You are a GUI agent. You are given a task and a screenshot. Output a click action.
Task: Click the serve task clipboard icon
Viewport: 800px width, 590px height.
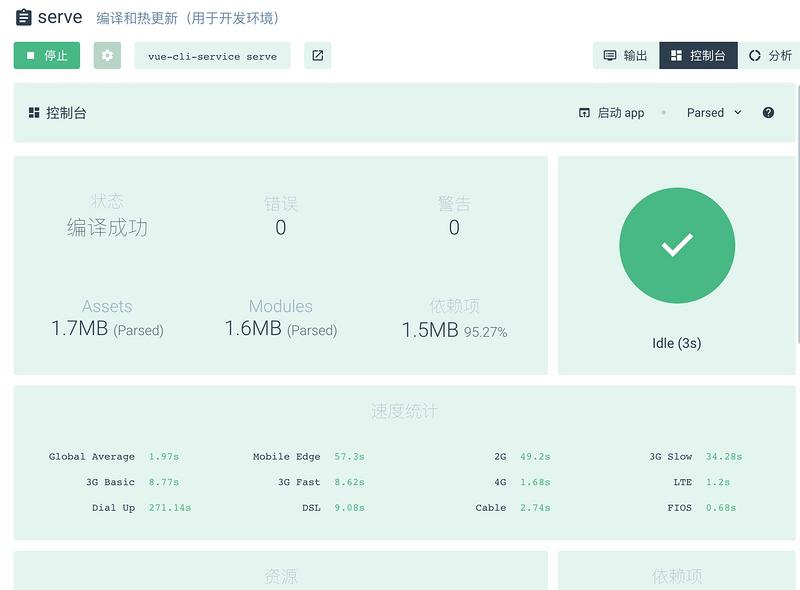[x=23, y=17]
